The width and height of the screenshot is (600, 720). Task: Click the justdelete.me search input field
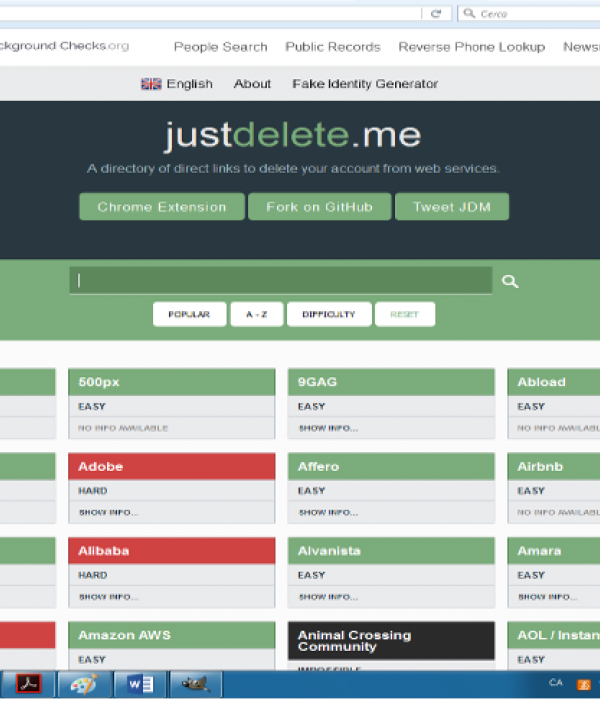point(280,281)
